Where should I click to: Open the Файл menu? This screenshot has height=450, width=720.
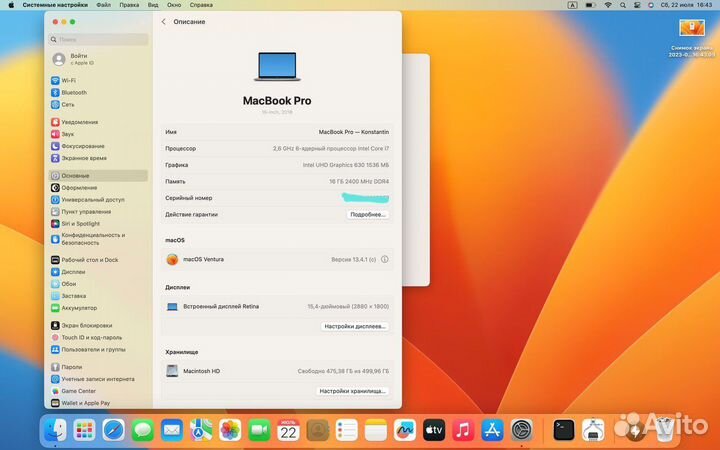point(103,5)
